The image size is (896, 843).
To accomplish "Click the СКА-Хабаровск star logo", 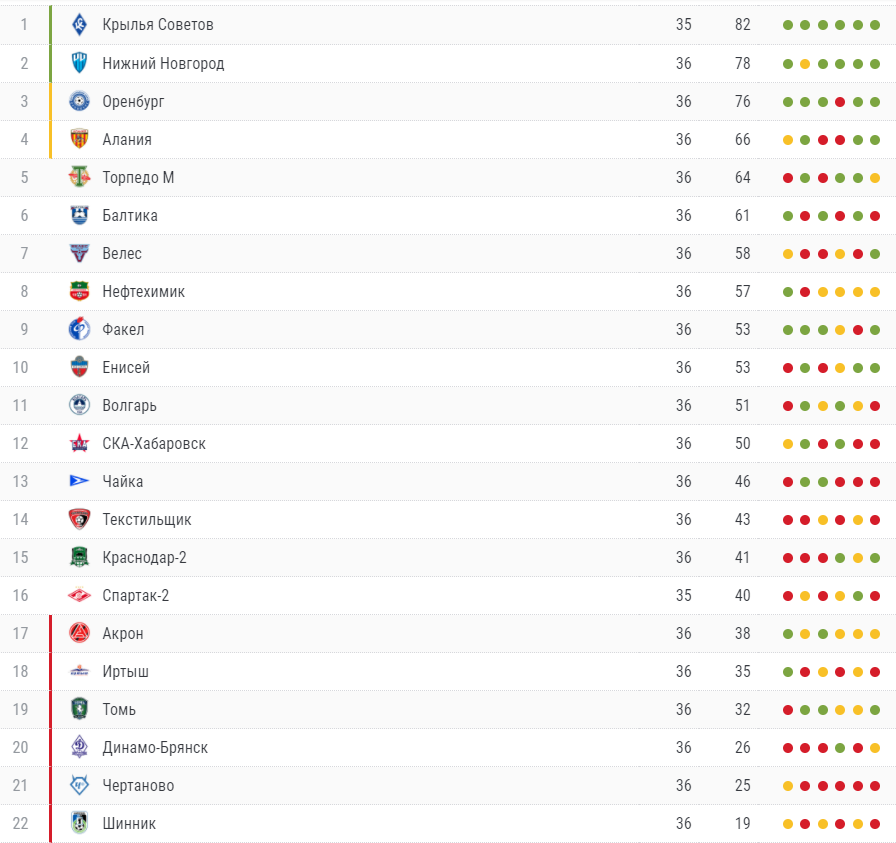I will coord(79,443).
